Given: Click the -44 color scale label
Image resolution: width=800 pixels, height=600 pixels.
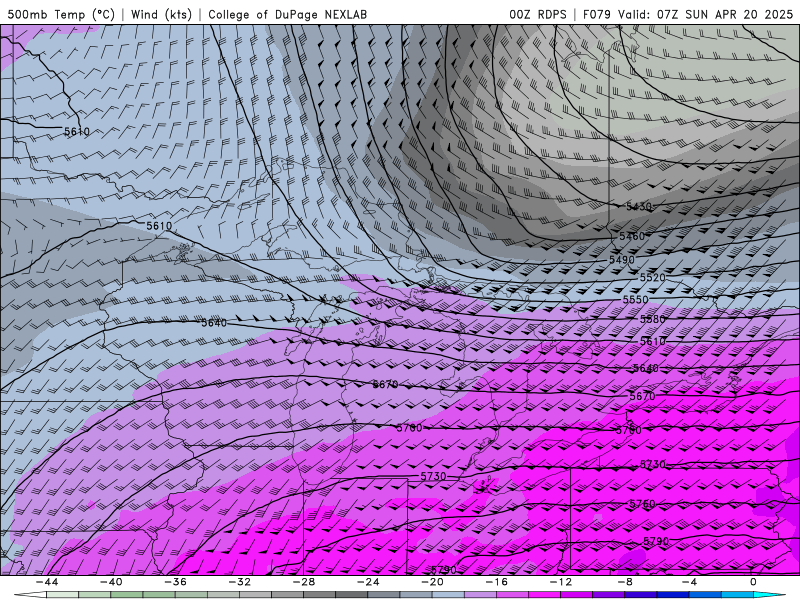Looking at the screenshot, I should [x=46, y=582].
